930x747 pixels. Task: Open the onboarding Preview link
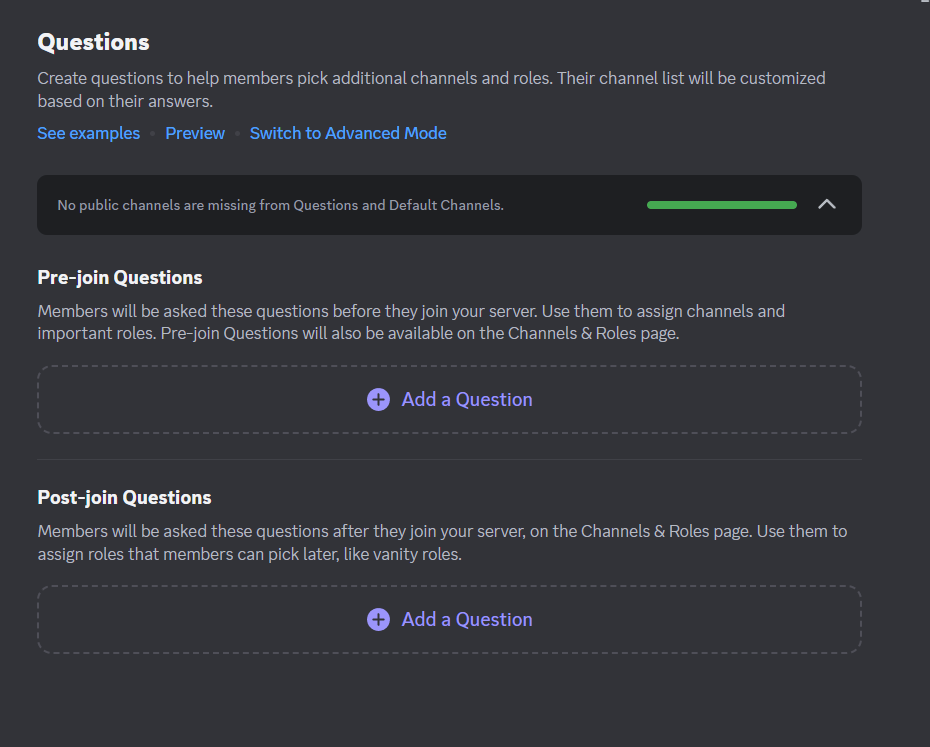(195, 134)
